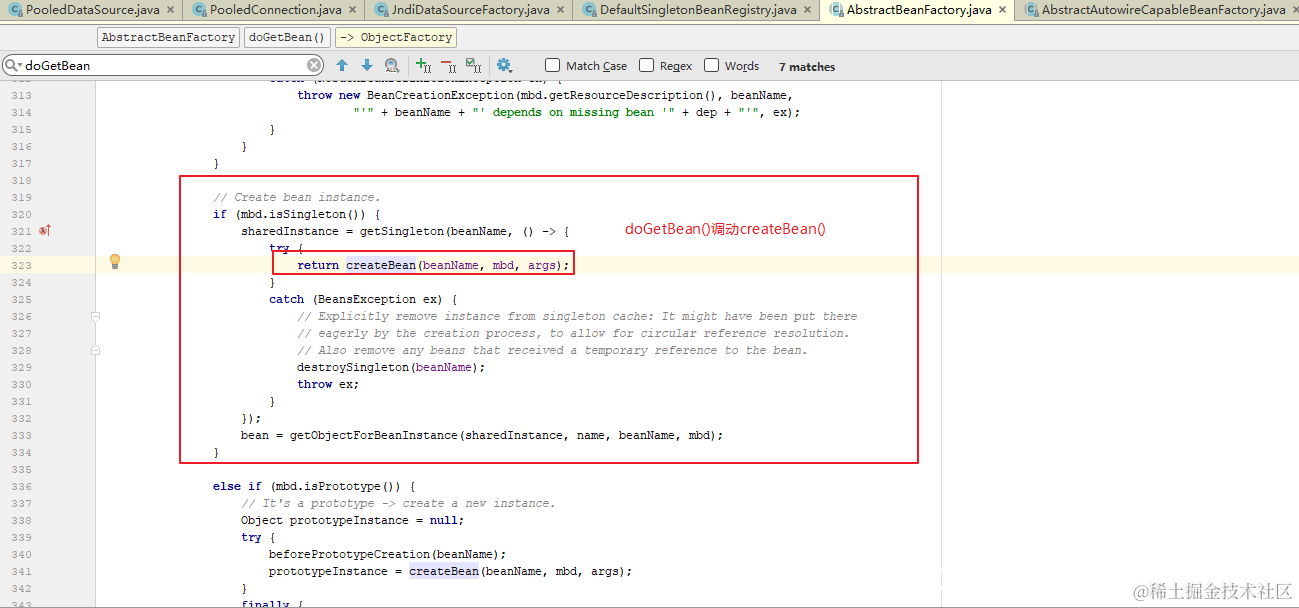This screenshot has width=1299, height=608.
Task: Close PooledDataSource.java tab
Action: (170, 10)
